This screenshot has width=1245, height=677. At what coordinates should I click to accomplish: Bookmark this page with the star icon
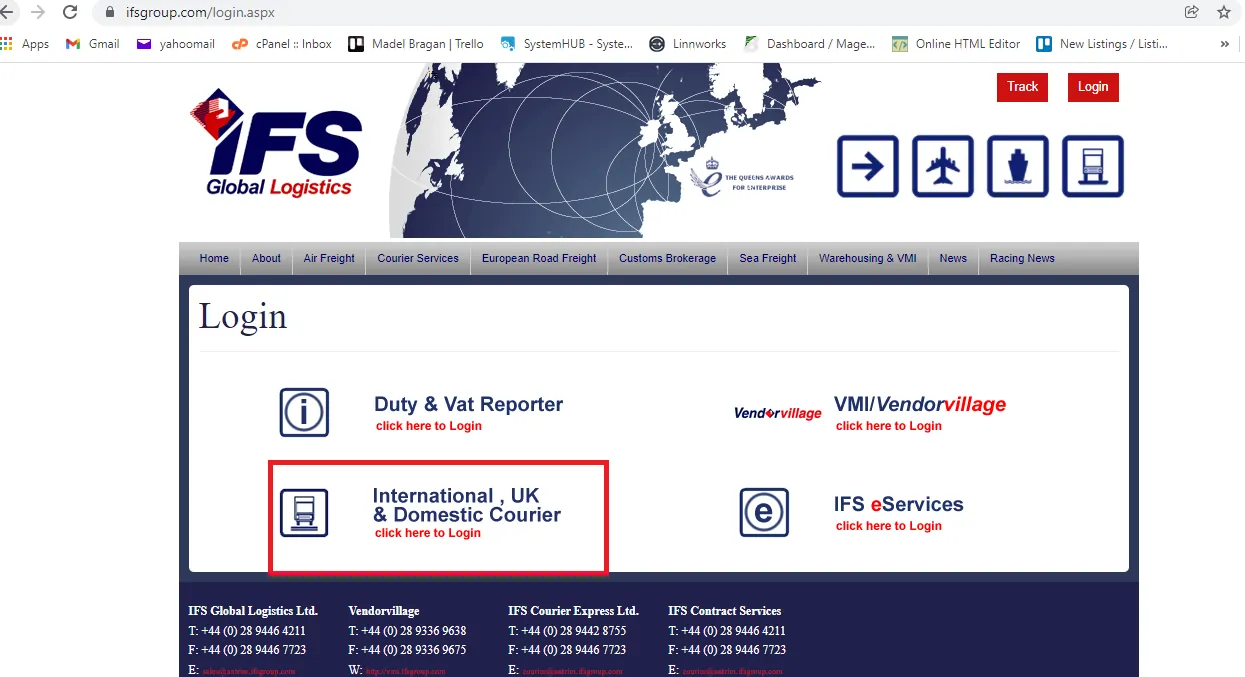click(x=1224, y=12)
